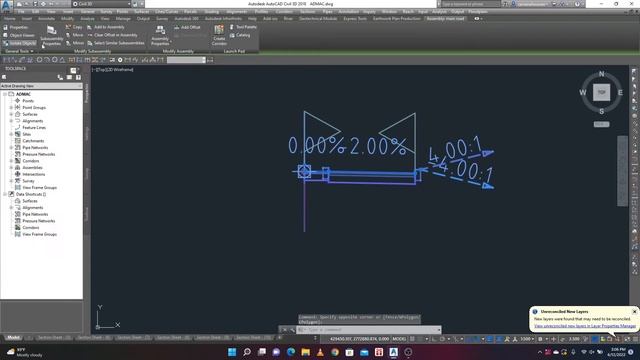The image size is (640, 360).
Task: Collapse the Data Shortcuts node
Action: coord(5,194)
